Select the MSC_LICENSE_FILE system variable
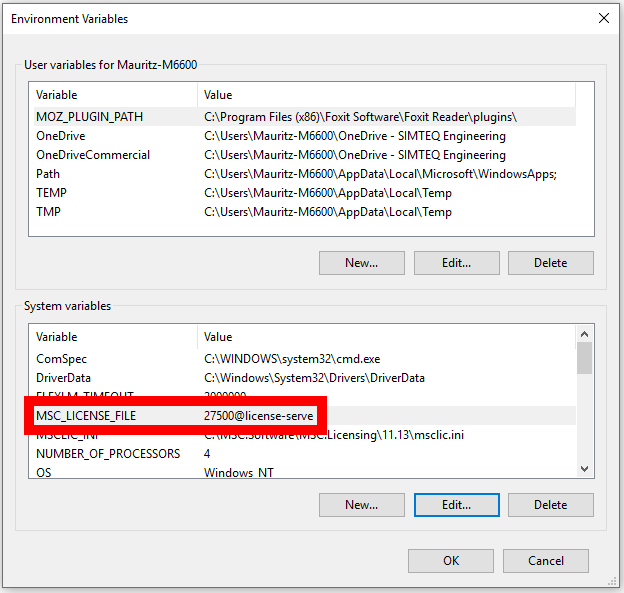This screenshot has height=593, width=624. [86, 415]
